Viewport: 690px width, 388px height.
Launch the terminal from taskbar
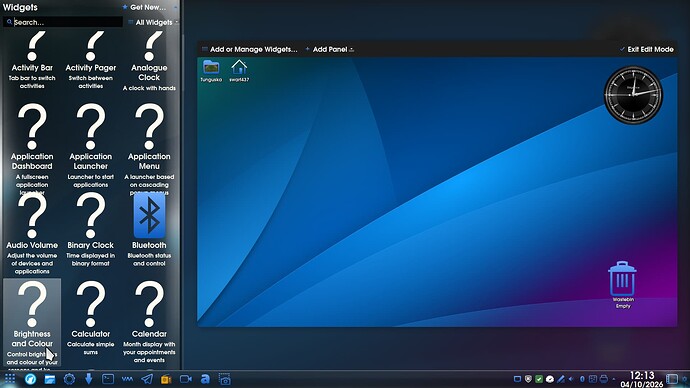(x=108, y=379)
